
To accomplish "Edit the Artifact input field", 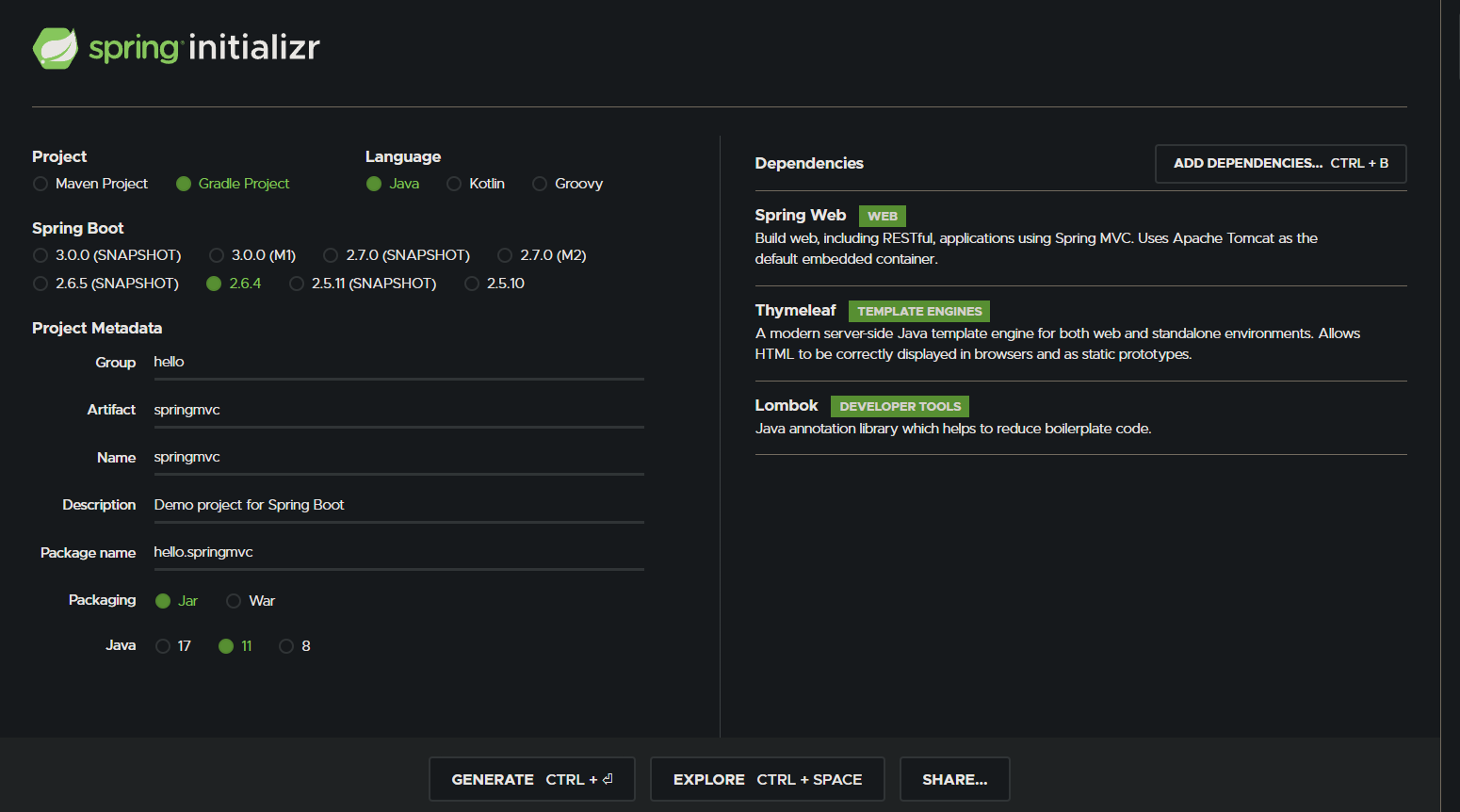I will (x=398, y=410).
